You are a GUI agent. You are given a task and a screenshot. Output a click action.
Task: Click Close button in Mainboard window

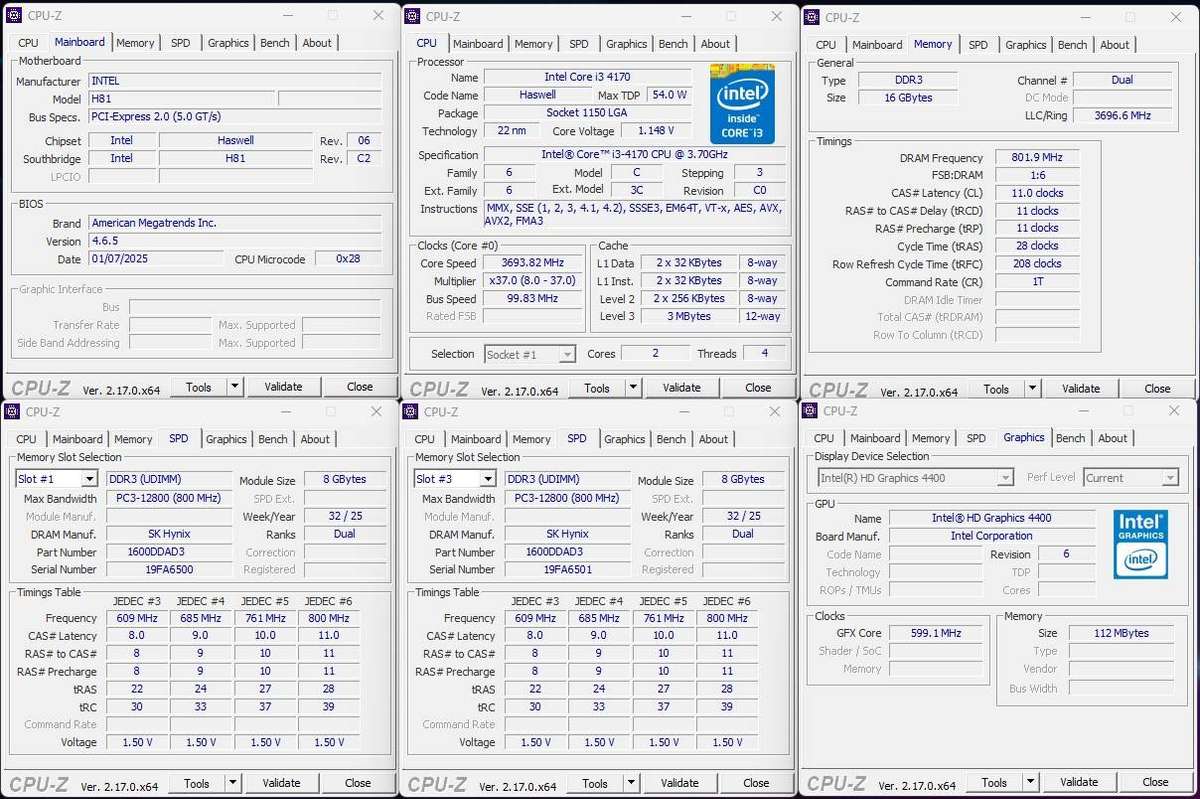[360, 387]
